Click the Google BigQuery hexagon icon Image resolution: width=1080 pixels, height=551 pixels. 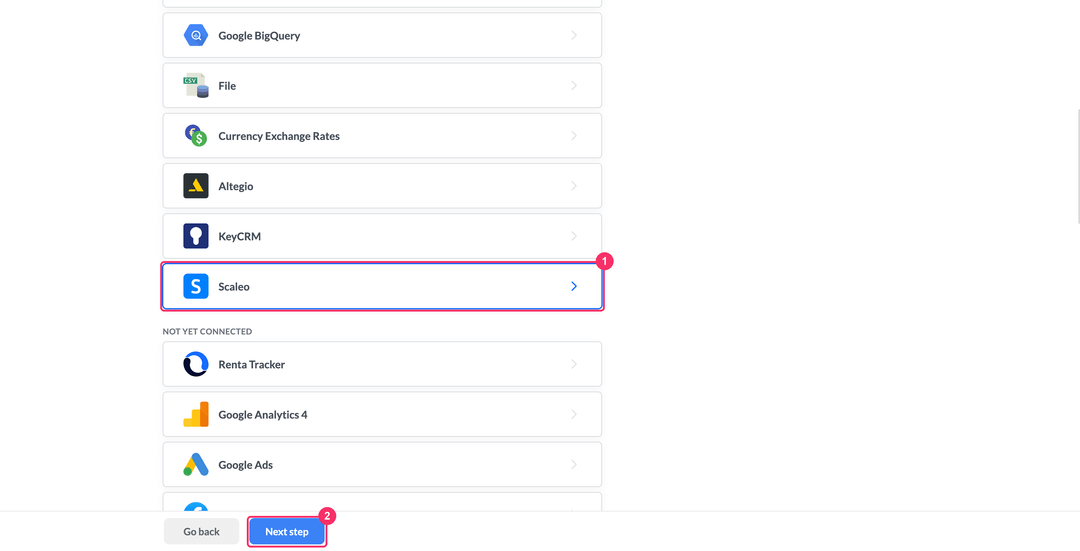[x=196, y=35]
